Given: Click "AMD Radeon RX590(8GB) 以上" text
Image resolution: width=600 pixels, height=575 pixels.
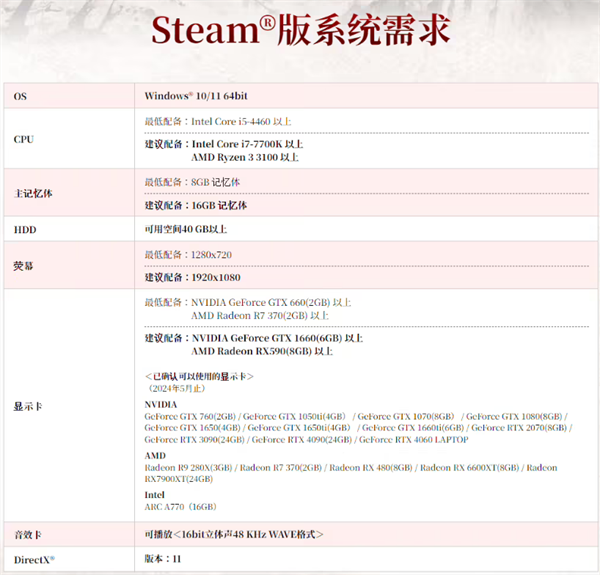Looking at the screenshot, I should pos(262,351).
